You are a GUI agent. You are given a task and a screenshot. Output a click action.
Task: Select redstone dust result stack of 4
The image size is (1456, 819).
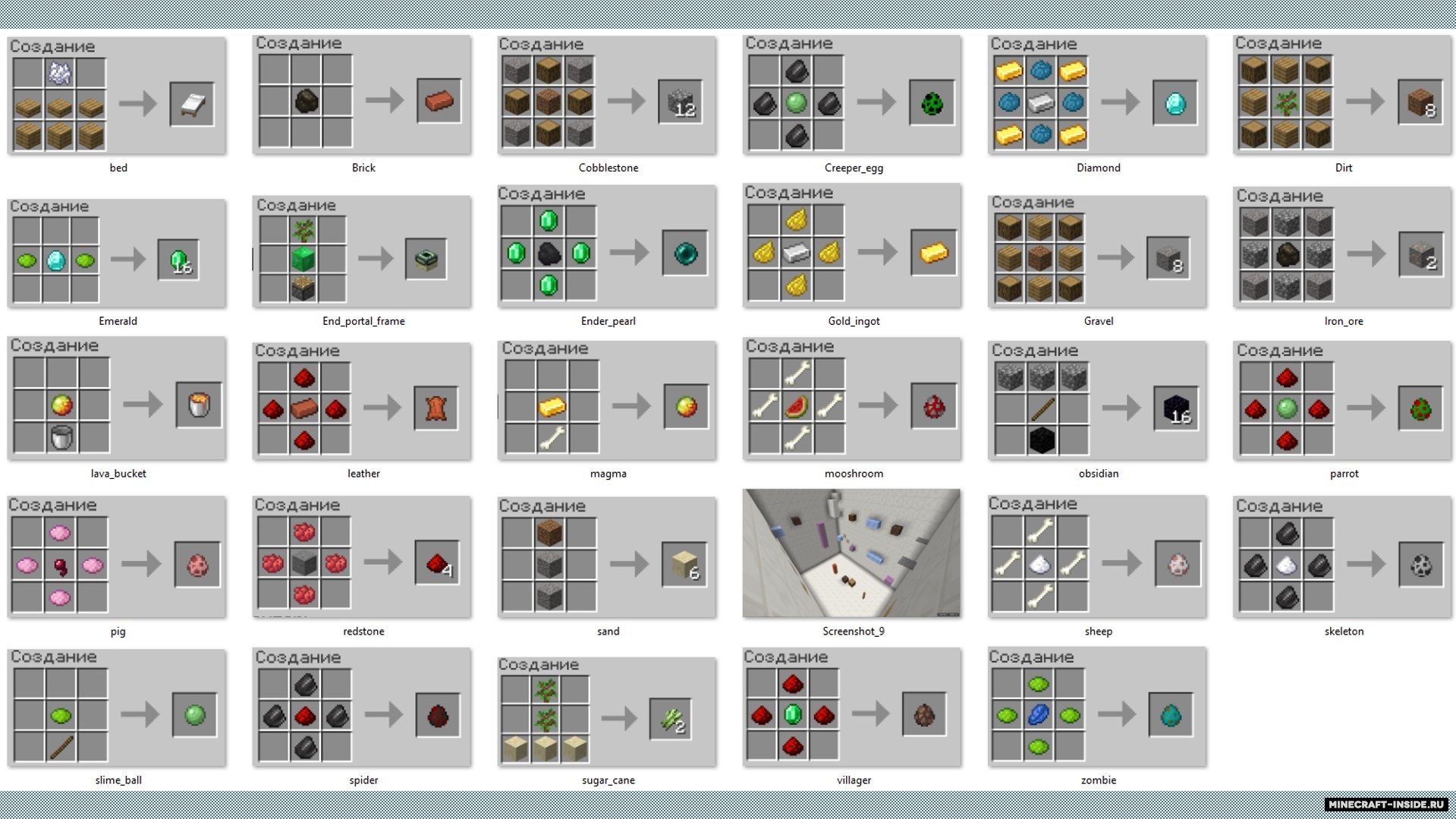[x=437, y=562]
